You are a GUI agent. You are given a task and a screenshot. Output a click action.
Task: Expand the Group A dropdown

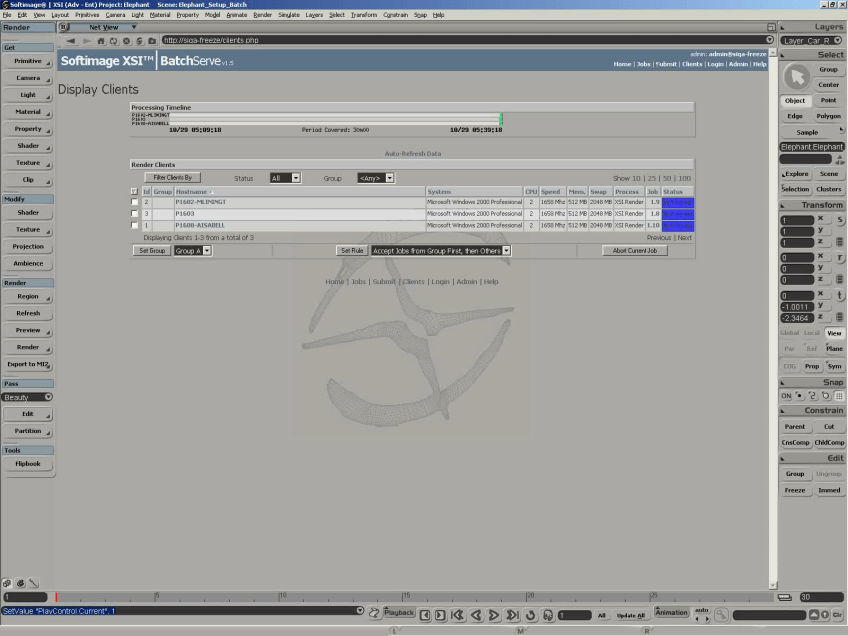[192, 251]
